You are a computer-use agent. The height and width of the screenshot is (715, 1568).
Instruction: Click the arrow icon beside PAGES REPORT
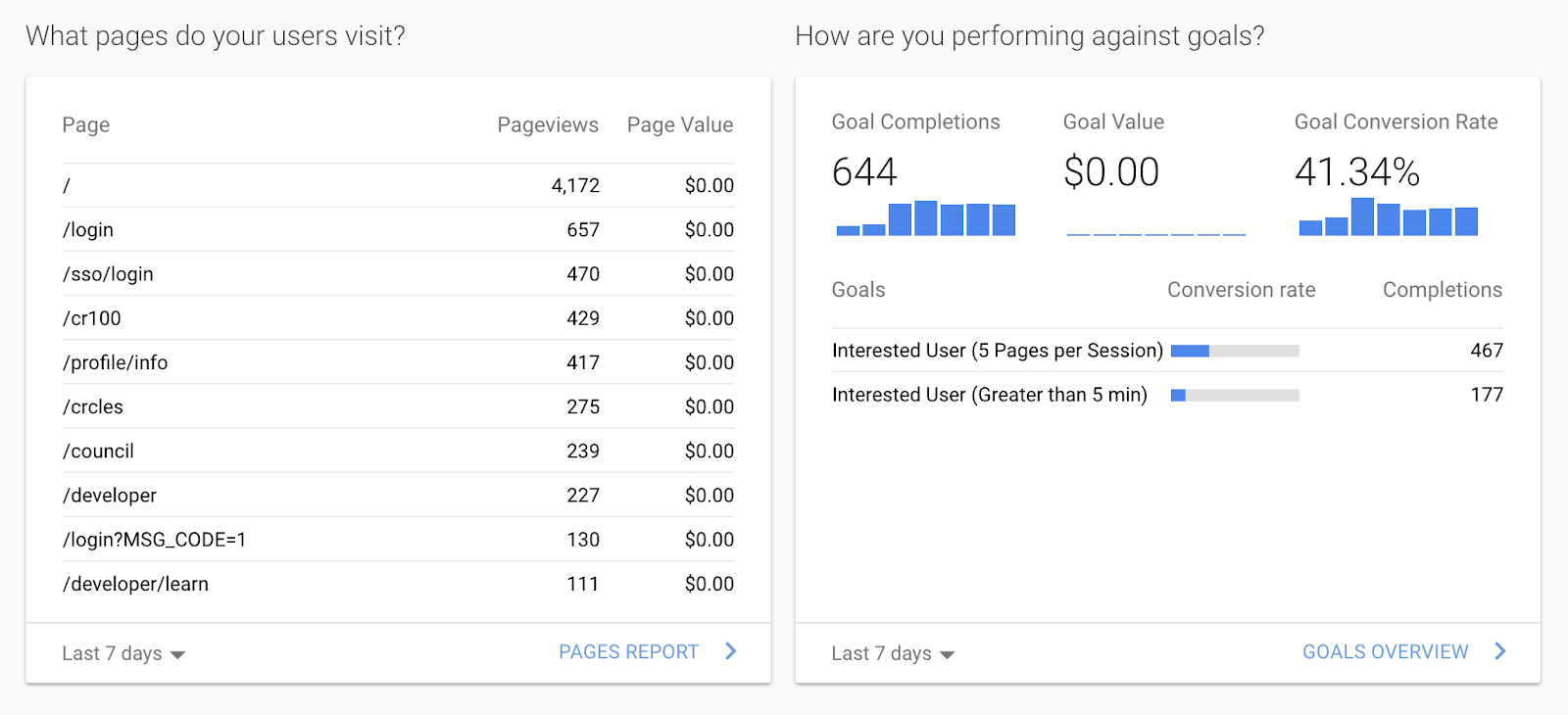point(731,651)
